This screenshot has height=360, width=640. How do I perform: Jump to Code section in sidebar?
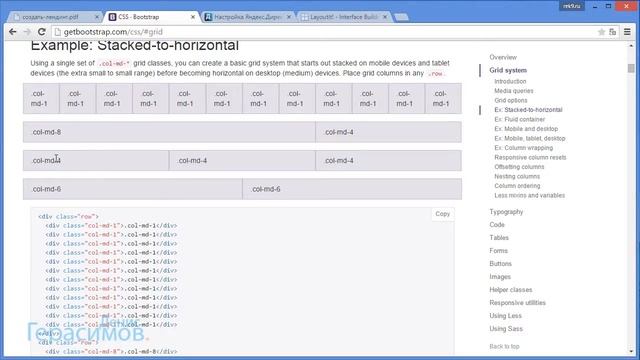(x=497, y=225)
